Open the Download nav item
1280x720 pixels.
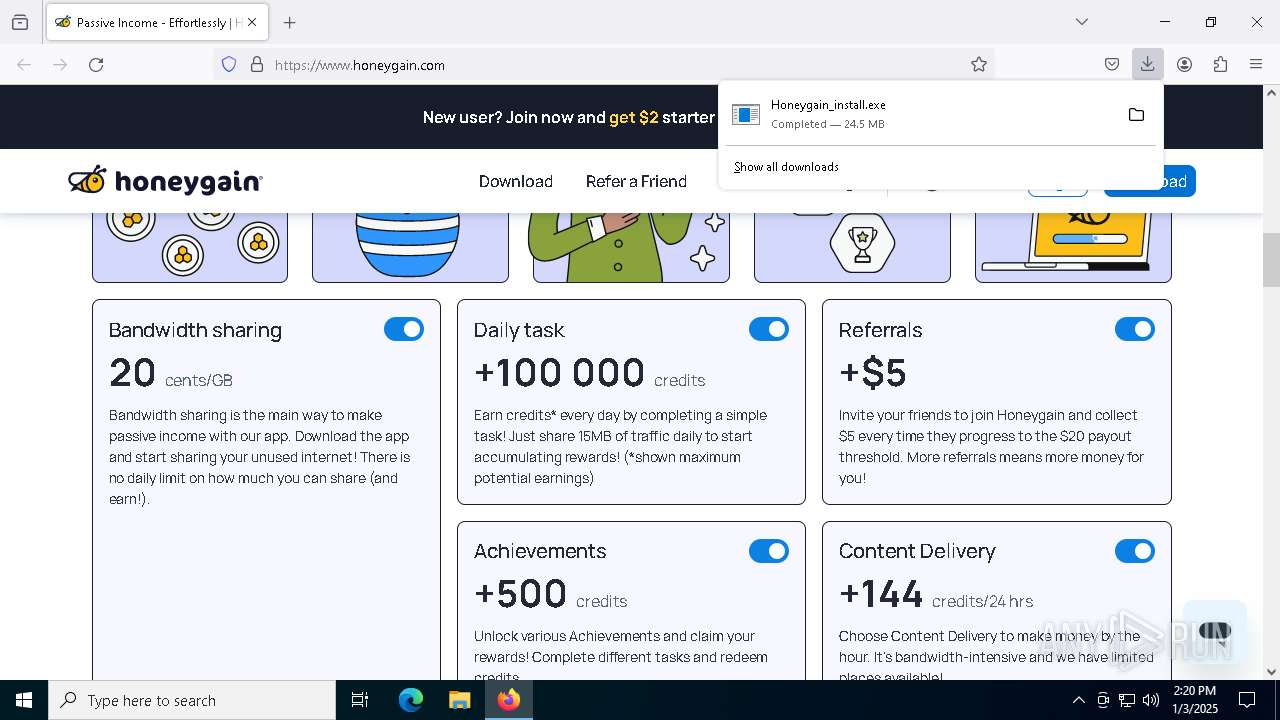tap(516, 181)
